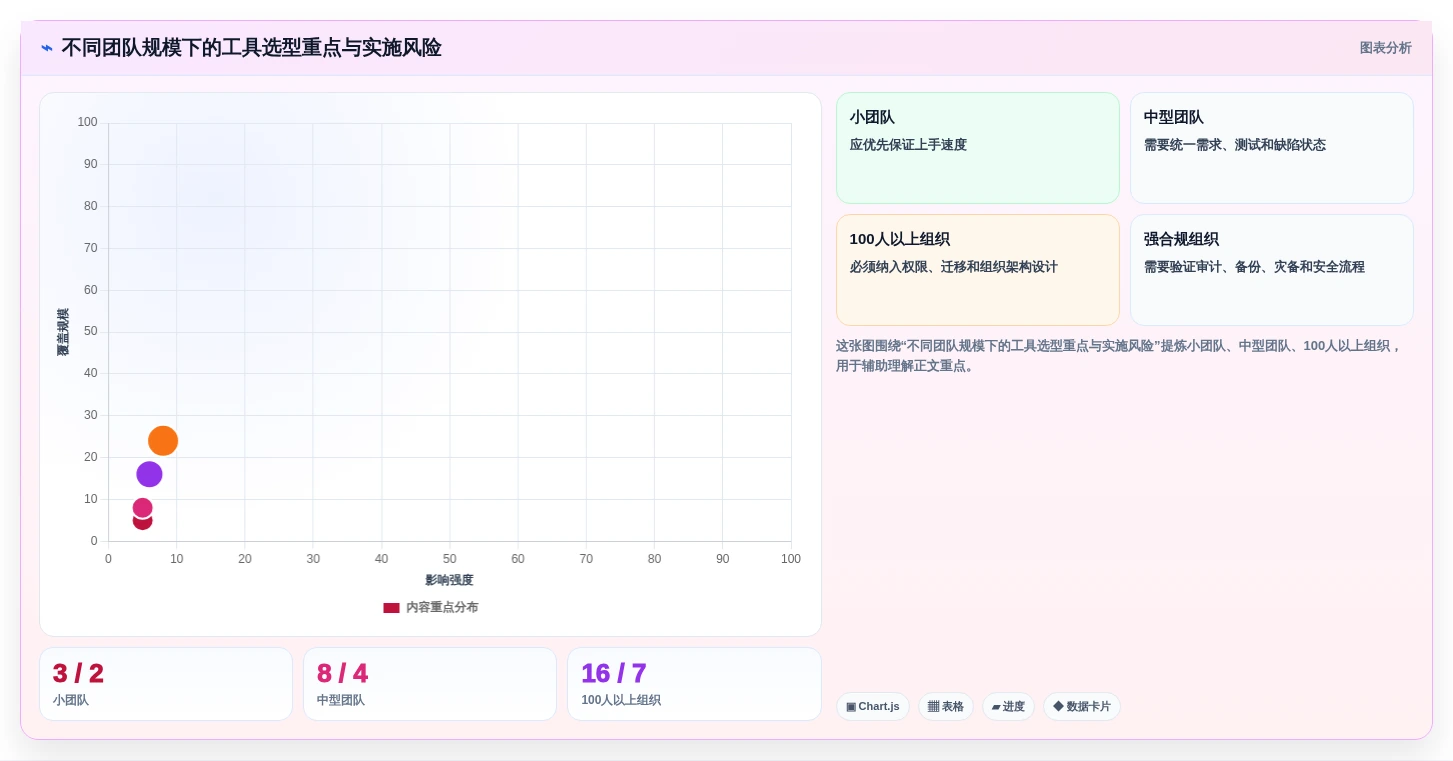The height and width of the screenshot is (761, 1453).
Task: Toggle the 内容重点分布 legend swatch
Action: [x=391, y=607]
